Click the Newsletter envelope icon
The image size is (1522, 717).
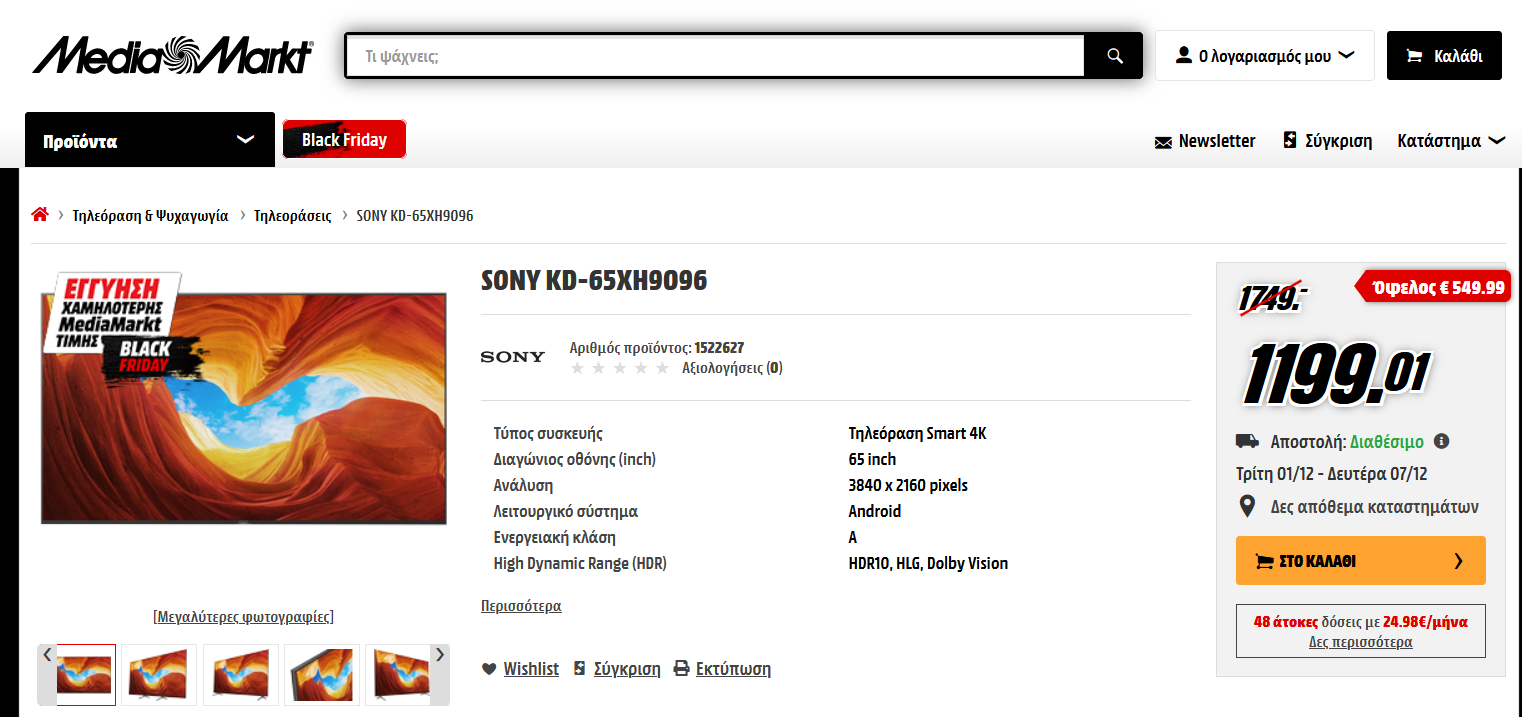[x=1163, y=142]
